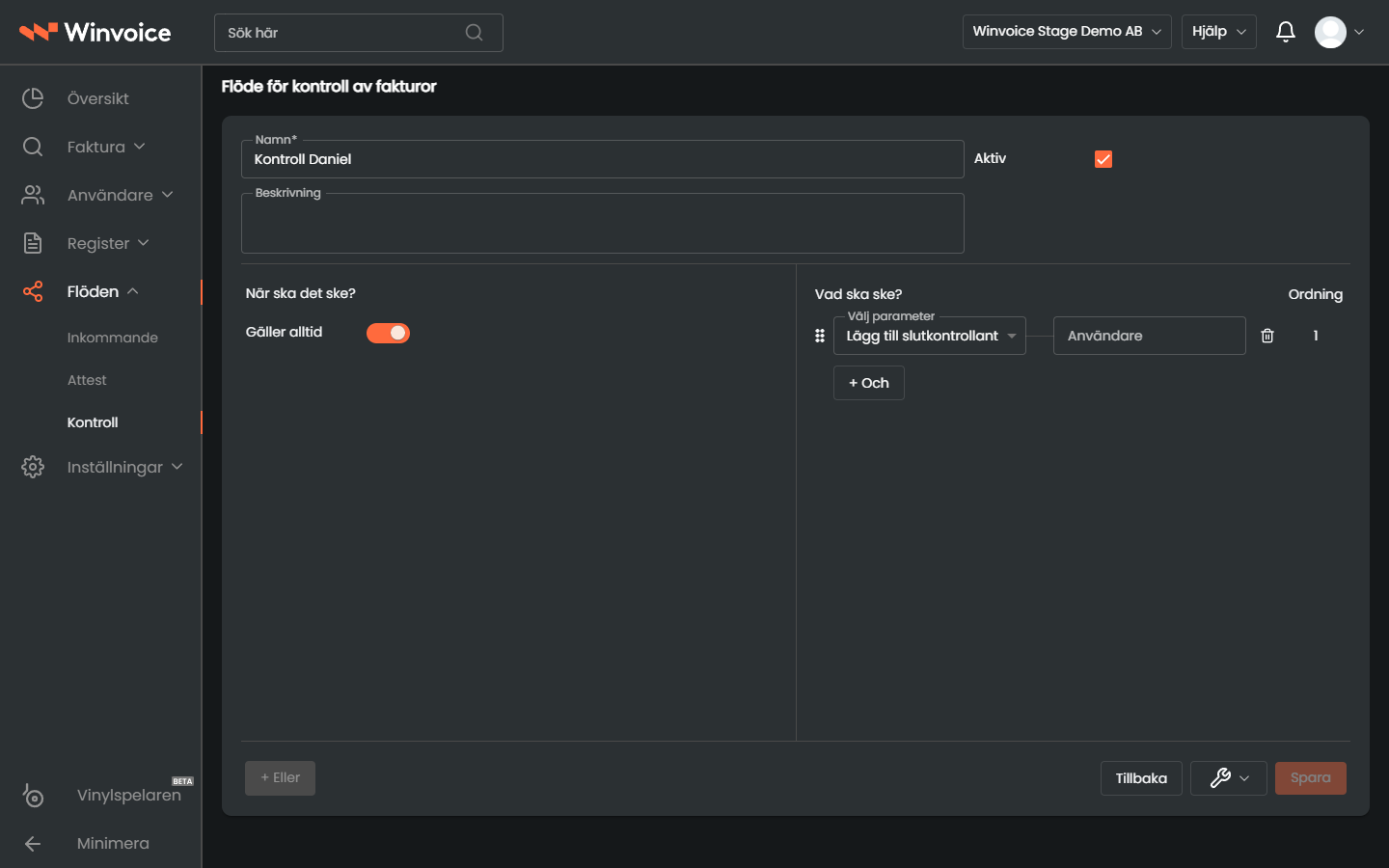Add a step with the + Och button
Image resolution: width=1389 pixels, height=868 pixels.
(x=869, y=383)
